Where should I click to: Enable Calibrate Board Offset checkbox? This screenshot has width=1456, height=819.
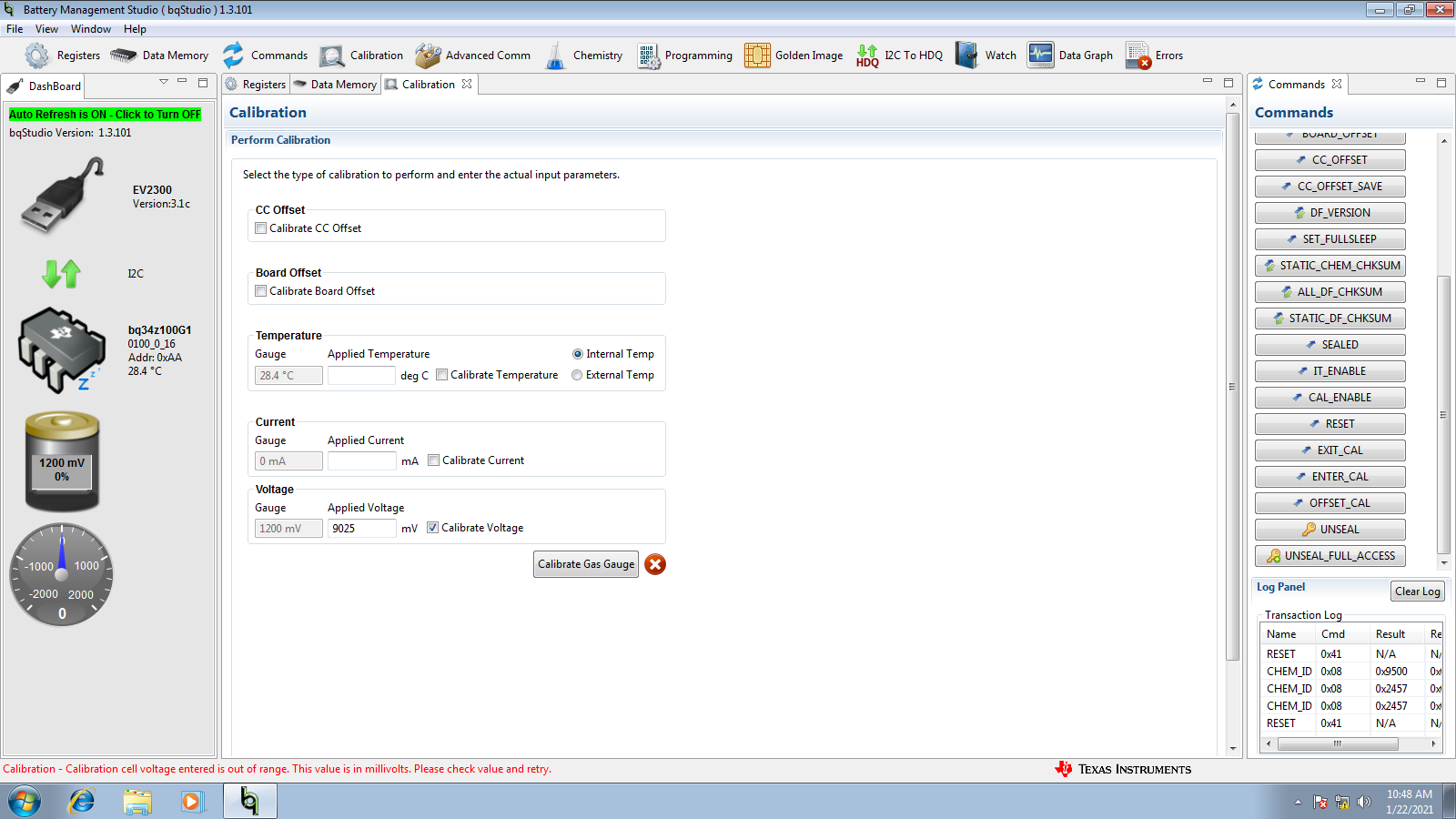tap(261, 291)
